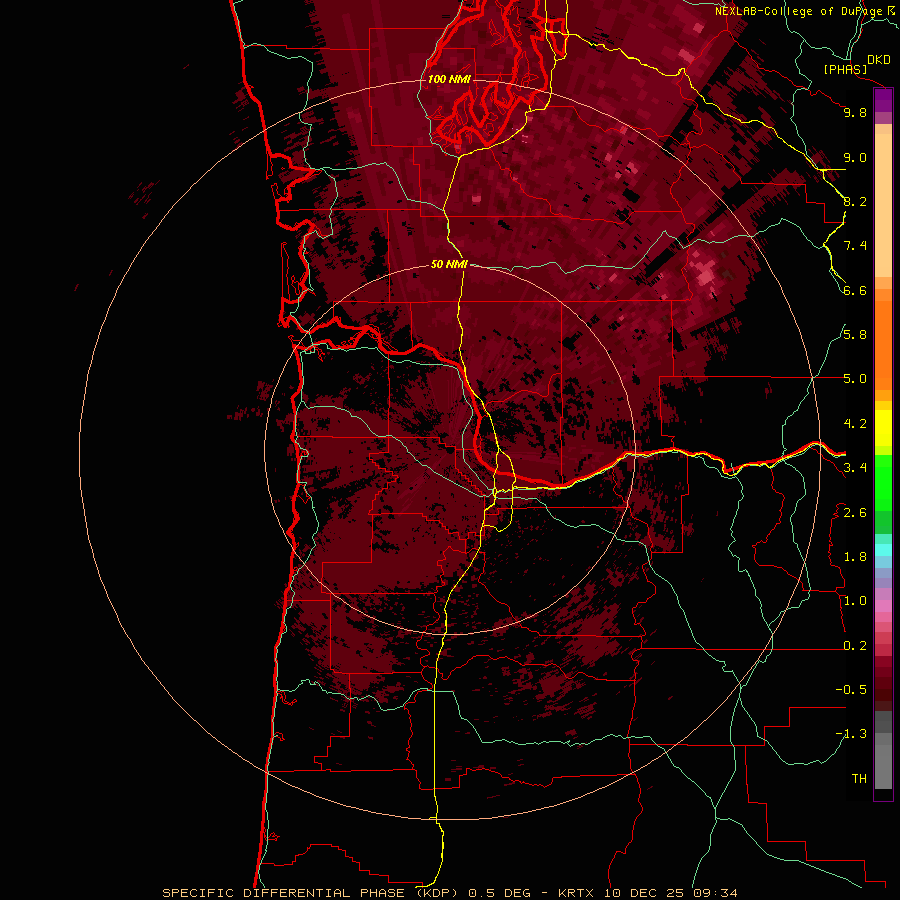900x900 pixels.
Task: Click the 8.2 legend value
Action: point(855,201)
